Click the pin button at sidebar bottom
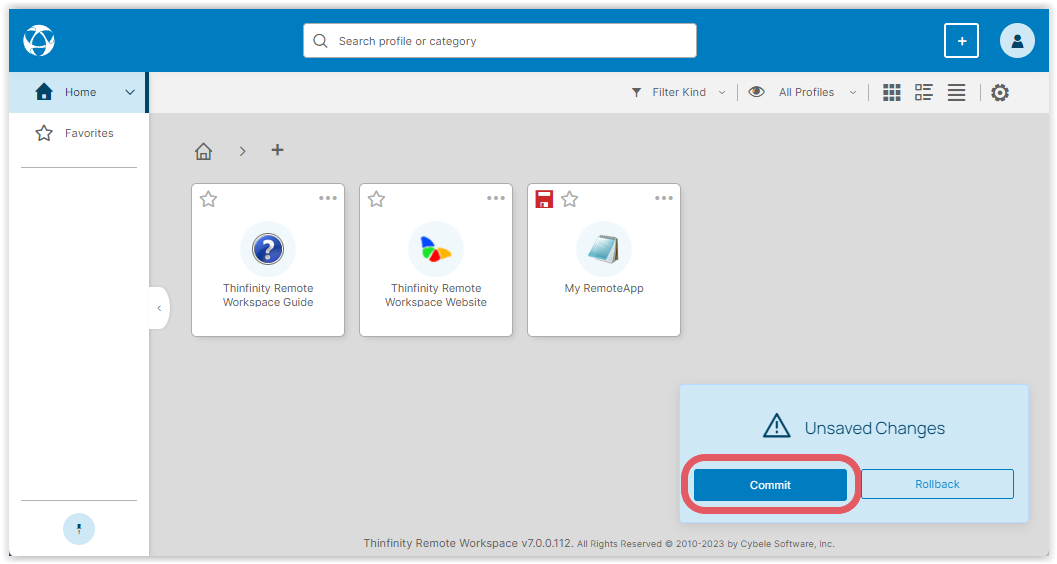Viewport: 1057px width, 564px height. tap(79, 529)
